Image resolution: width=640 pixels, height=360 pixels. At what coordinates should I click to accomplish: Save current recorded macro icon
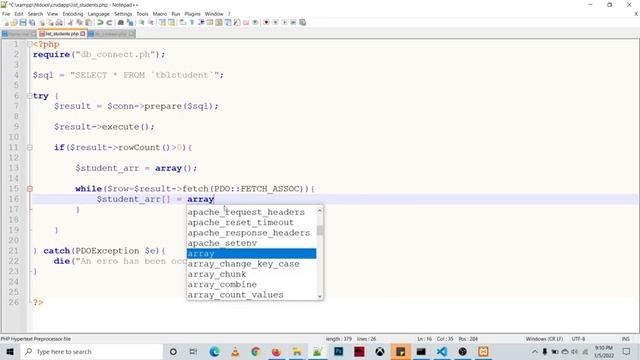click(302, 22)
